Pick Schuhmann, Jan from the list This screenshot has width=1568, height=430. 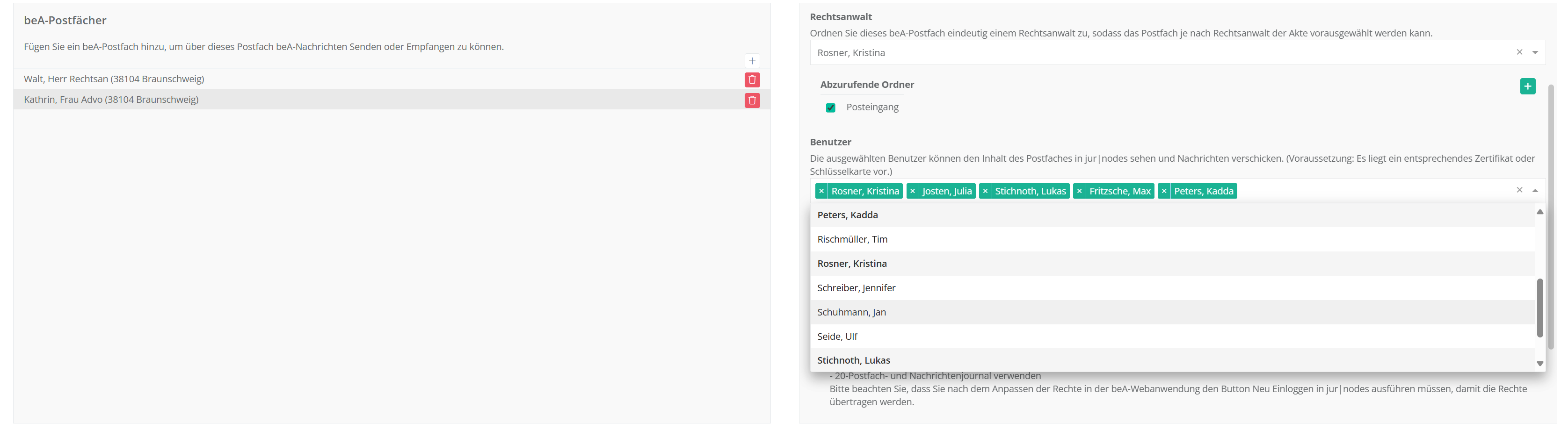[851, 312]
